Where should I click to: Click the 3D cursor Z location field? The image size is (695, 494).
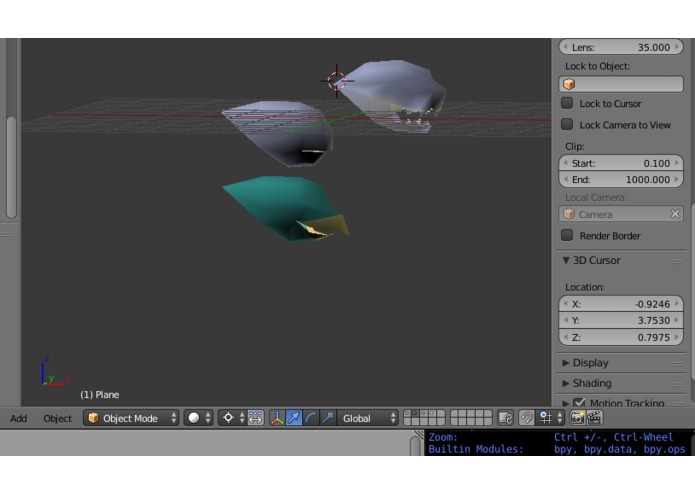tap(621, 337)
